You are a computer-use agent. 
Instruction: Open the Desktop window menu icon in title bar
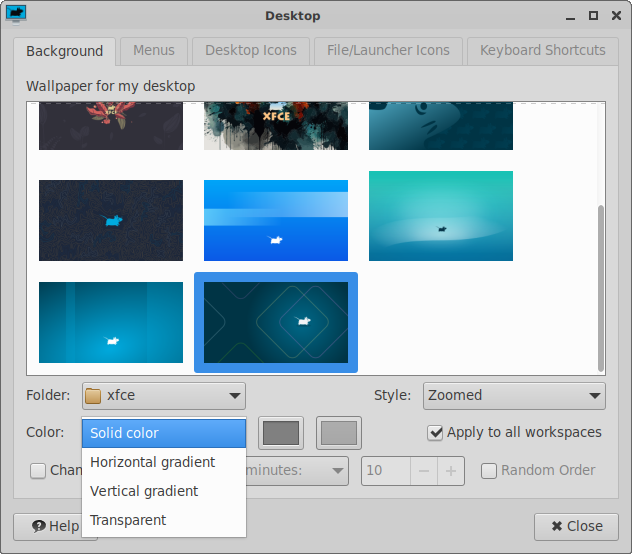[16, 15]
